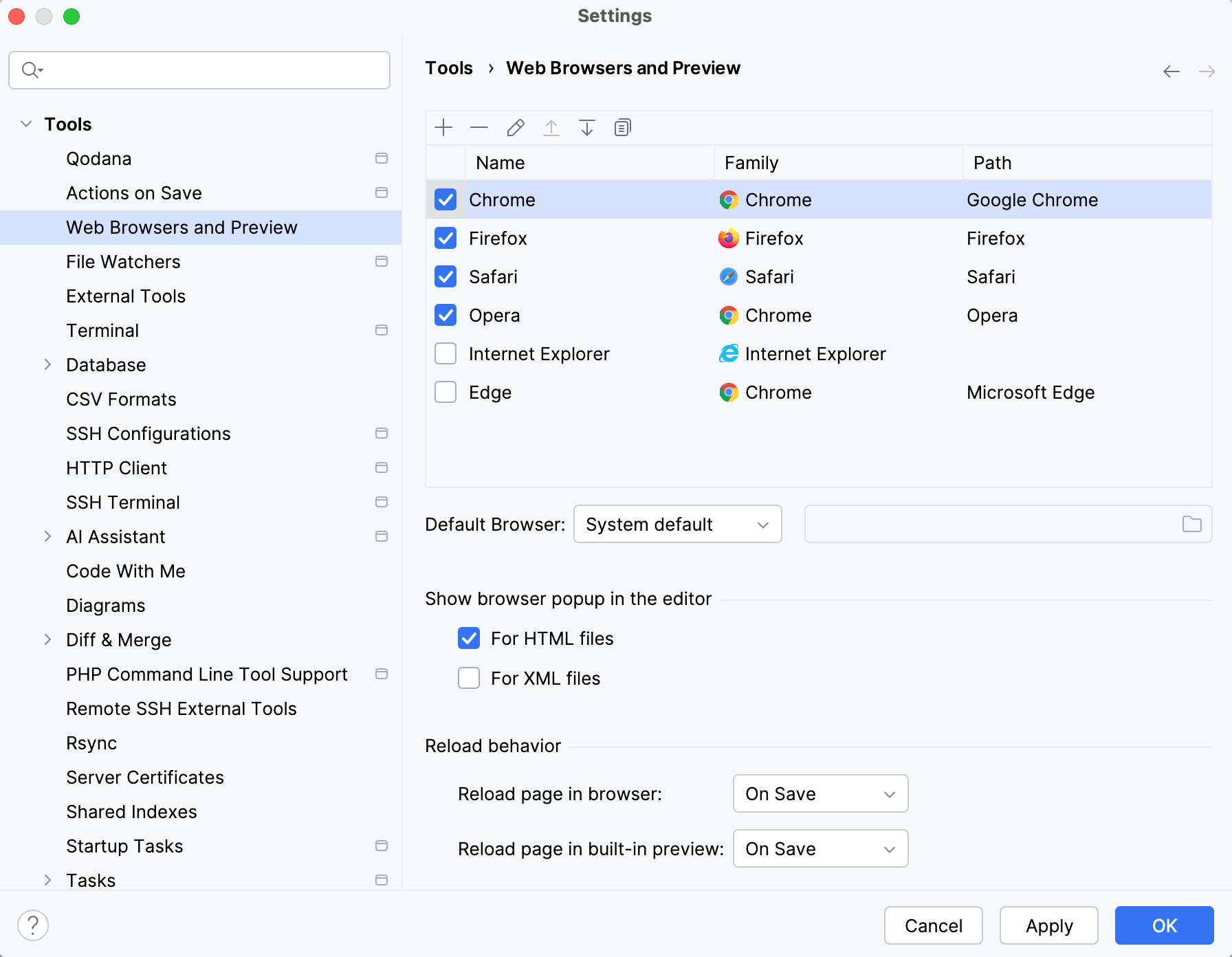The width and height of the screenshot is (1232, 957).
Task: Collapse the Tools section in the sidebar
Action: coord(26,124)
